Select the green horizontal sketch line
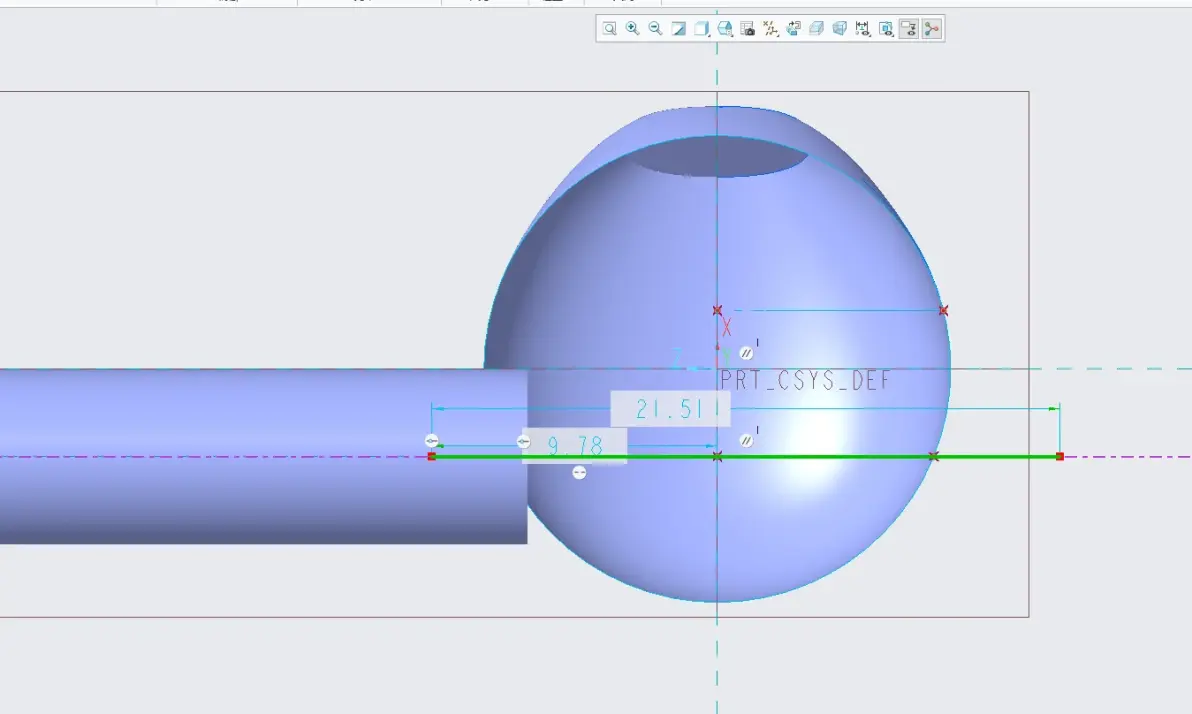The image size is (1192, 714). click(x=746, y=456)
